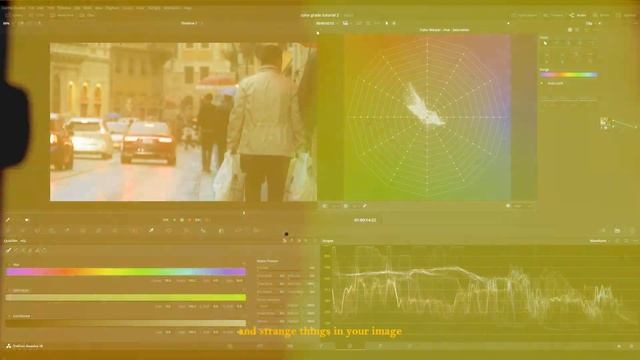Click the Hue range strip in Qualifier
Image resolution: width=640 pixels, height=360 pixels.
pos(126,272)
